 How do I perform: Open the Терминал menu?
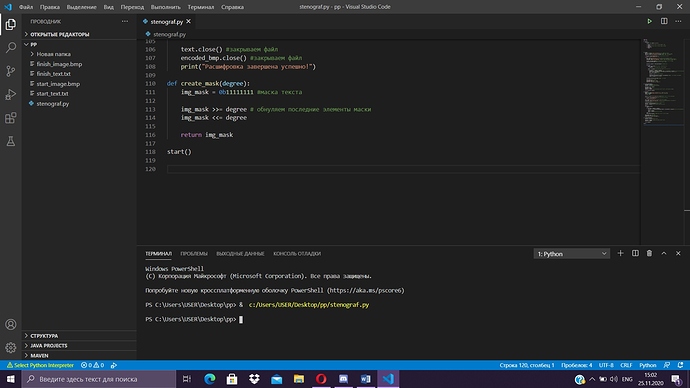coord(201,7)
